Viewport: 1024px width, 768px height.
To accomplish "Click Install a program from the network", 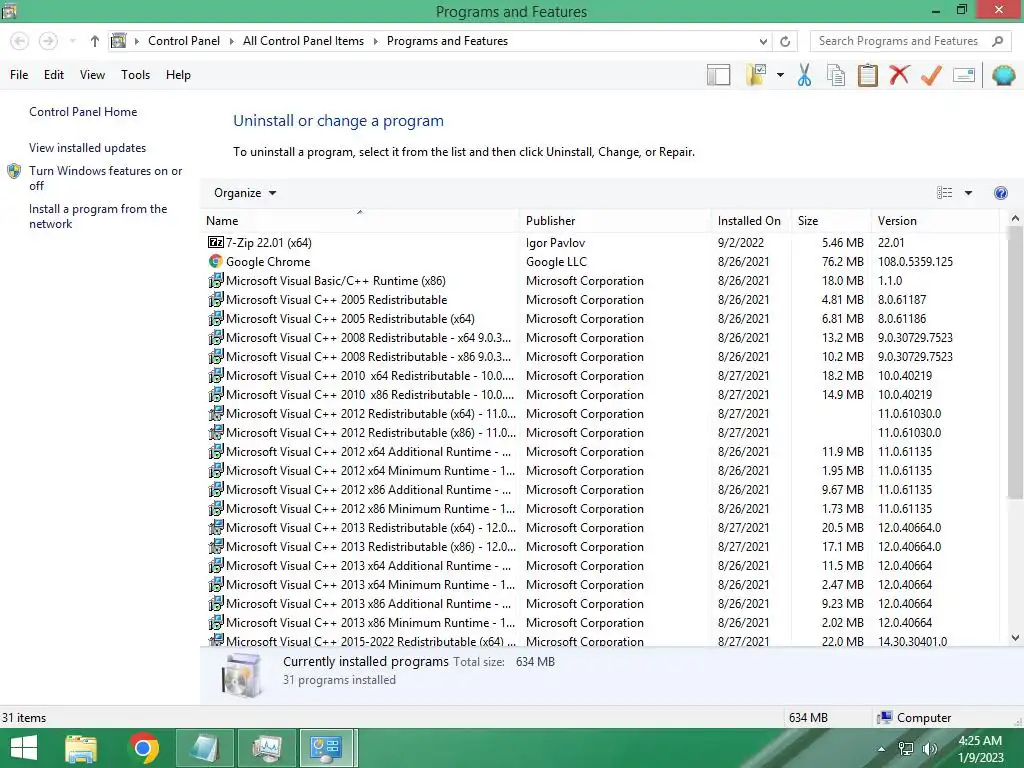I will tap(98, 216).
